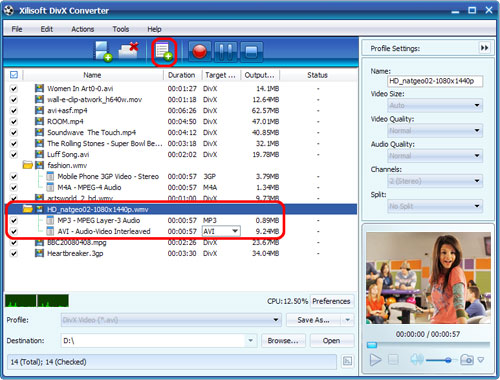The image size is (500, 380).
Task: Click the folder icon beside fashion.wmv
Action: pos(28,165)
